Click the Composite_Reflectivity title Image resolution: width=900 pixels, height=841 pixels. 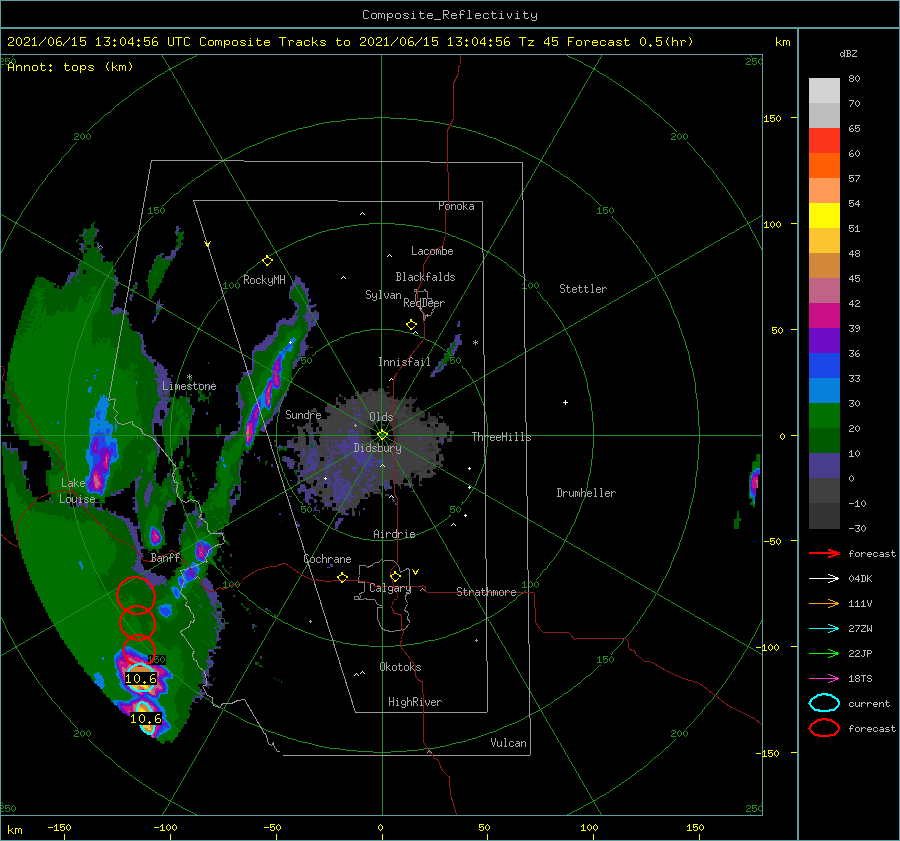point(450,15)
